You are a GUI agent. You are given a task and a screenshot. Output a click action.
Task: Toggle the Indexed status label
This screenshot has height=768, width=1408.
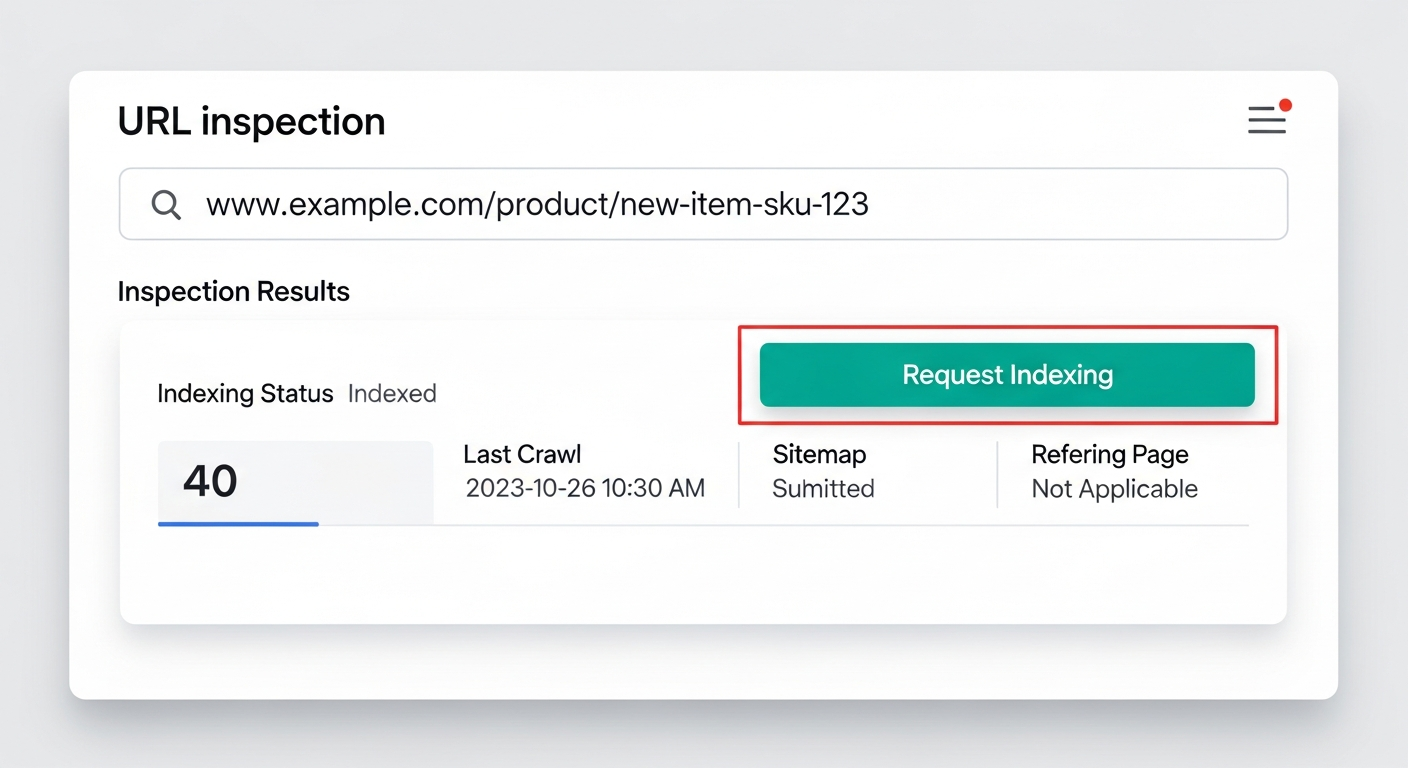[392, 393]
